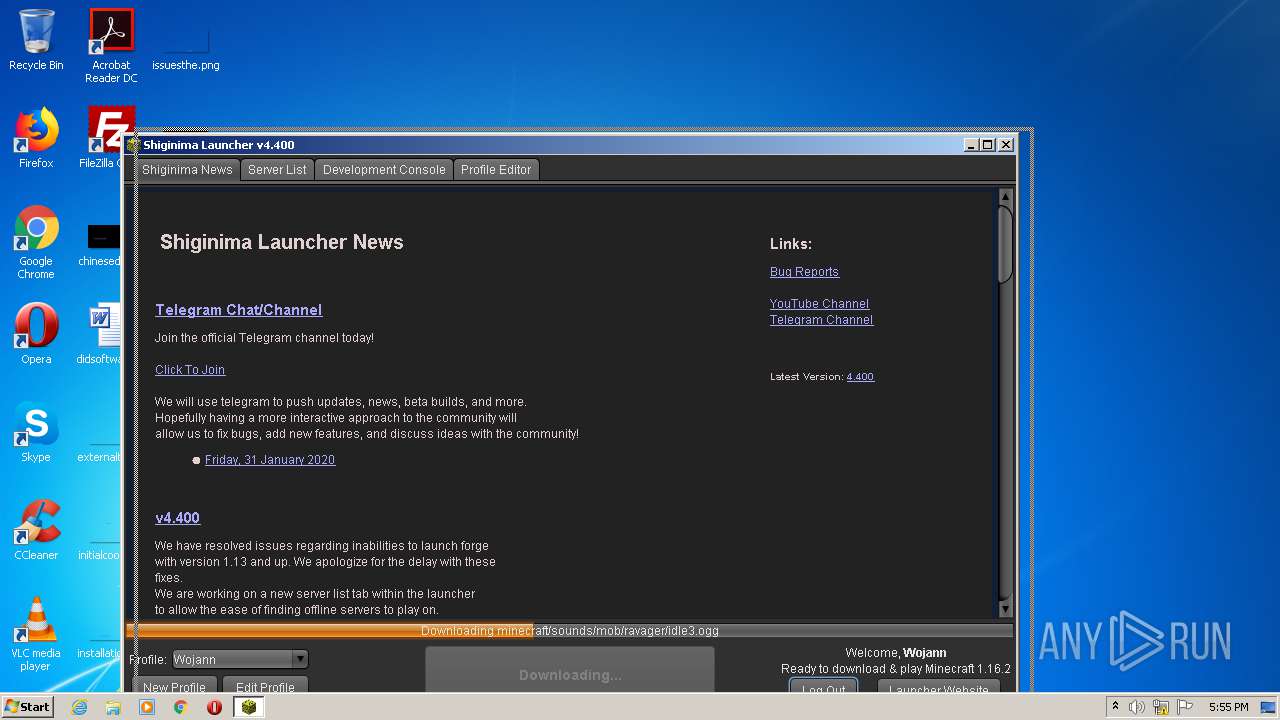Open the Profile Editor tab

[496, 170]
